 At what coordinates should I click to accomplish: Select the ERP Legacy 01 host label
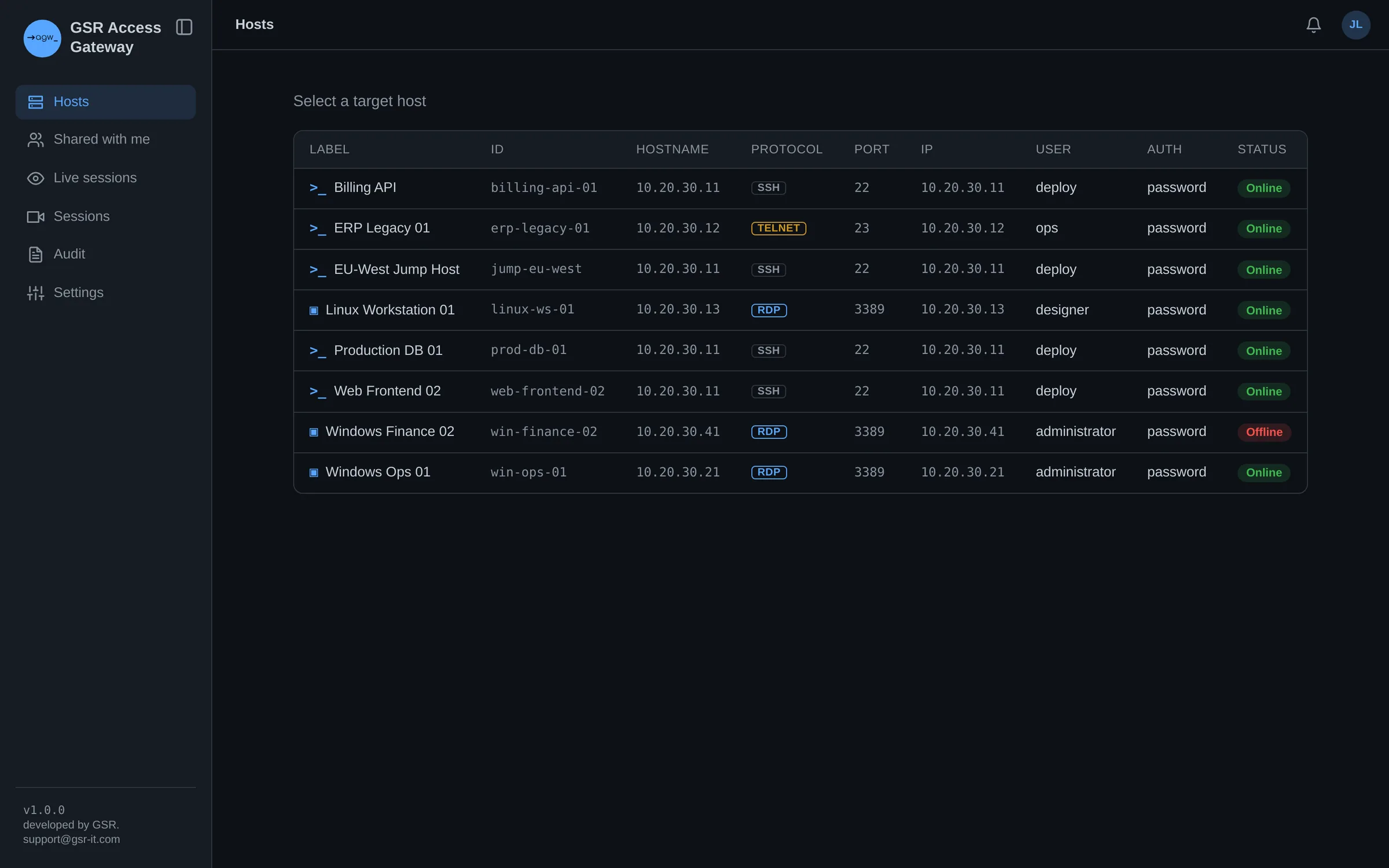381,228
